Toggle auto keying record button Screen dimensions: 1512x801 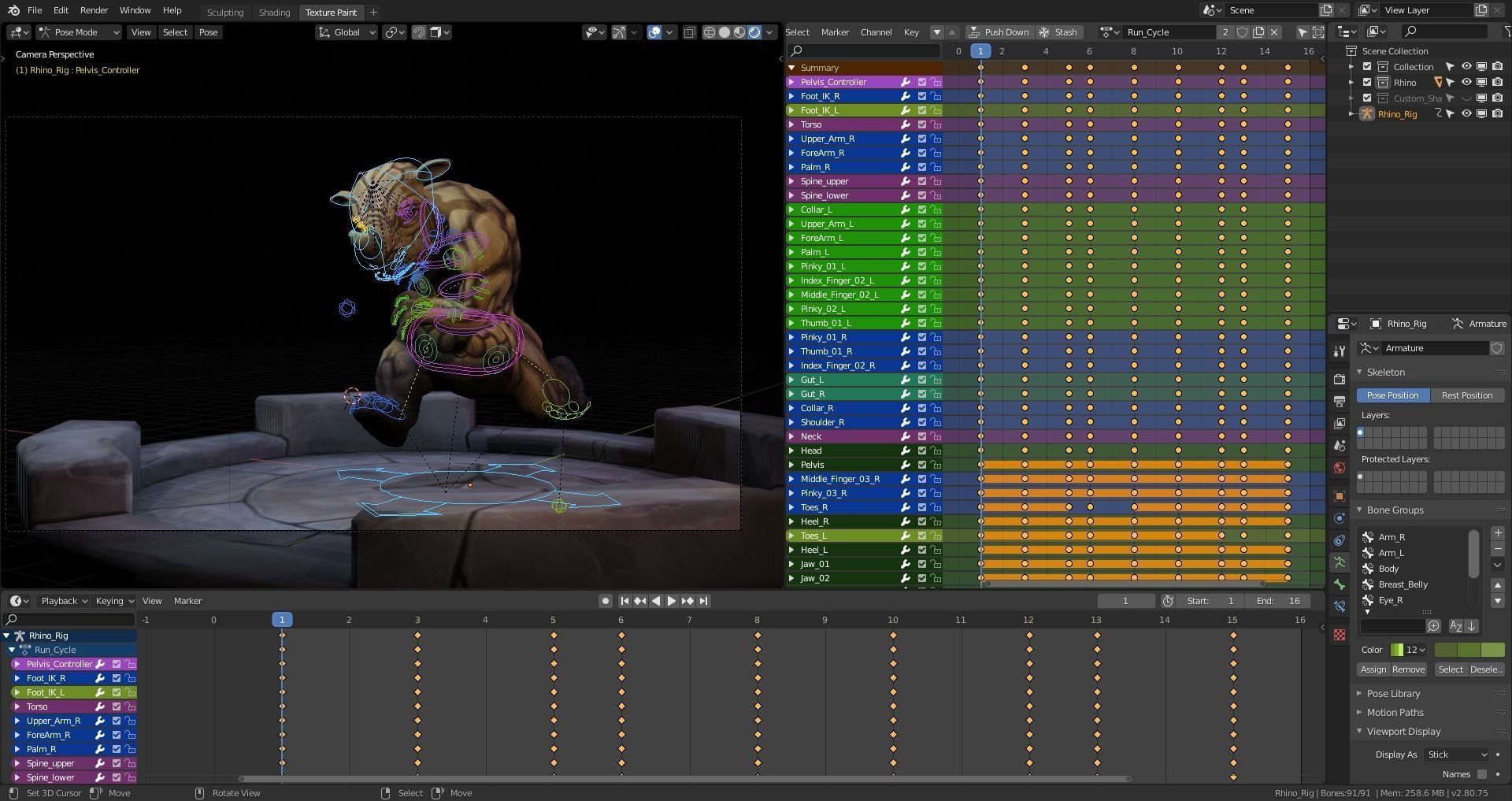pyautogui.click(x=605, y=601)
